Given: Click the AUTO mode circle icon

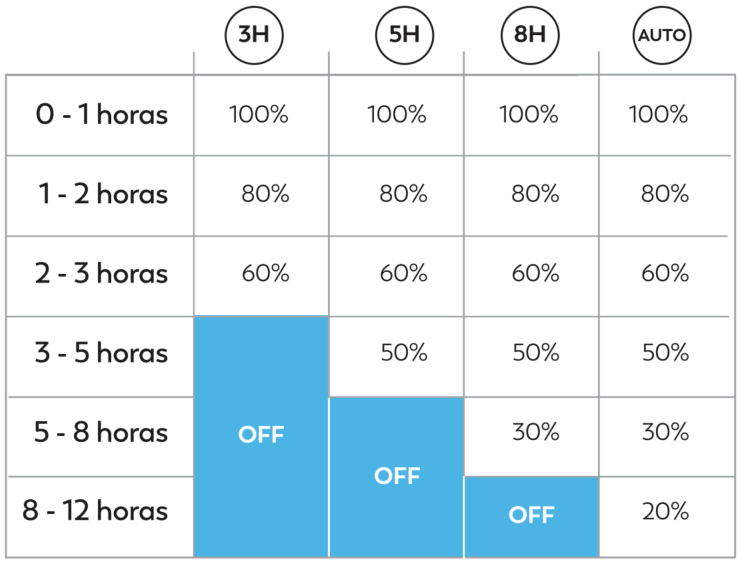Looking at the screenshot, I should tap(662, 35).
